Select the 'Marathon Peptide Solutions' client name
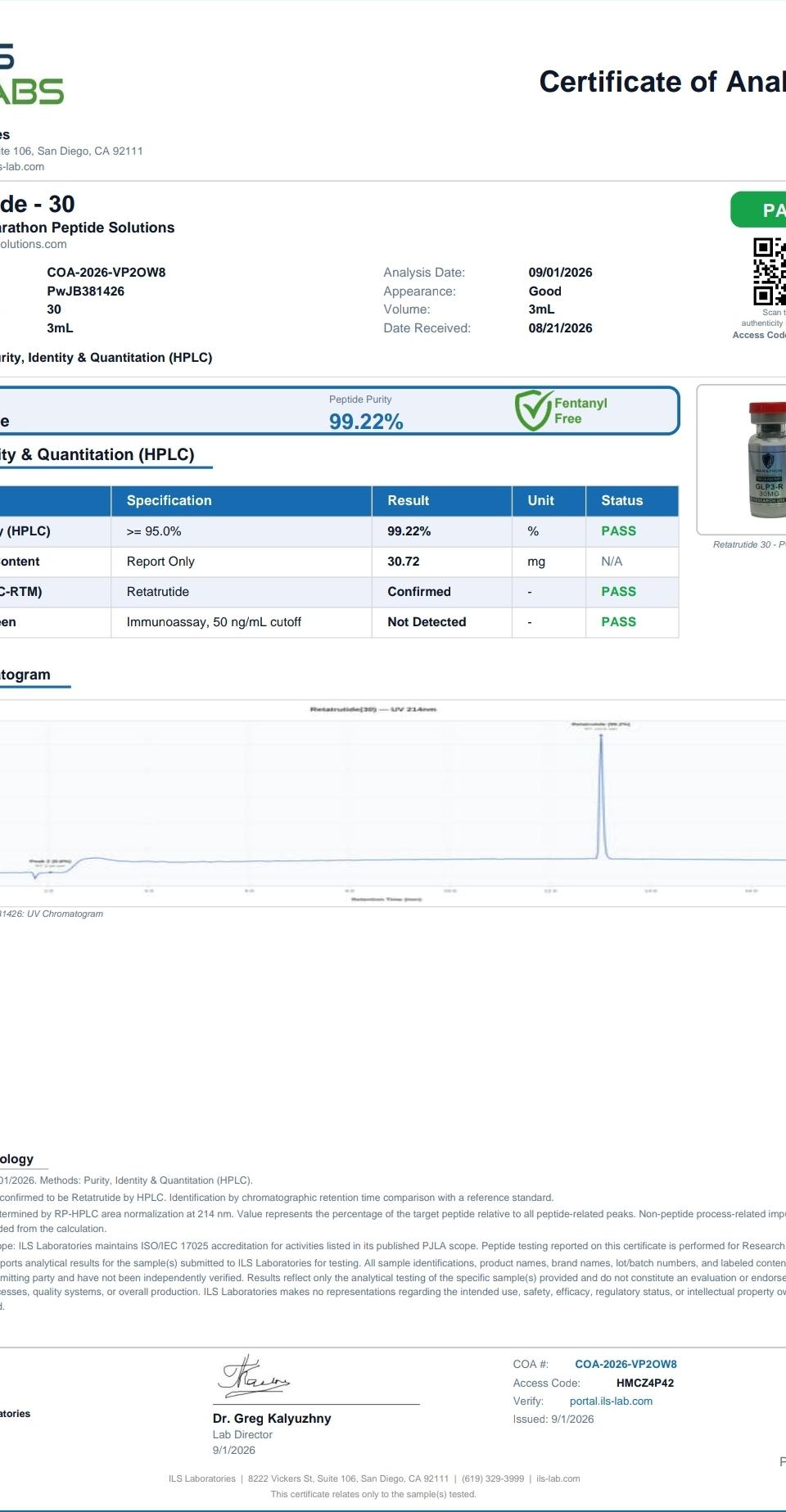 [x=87, y=228]
